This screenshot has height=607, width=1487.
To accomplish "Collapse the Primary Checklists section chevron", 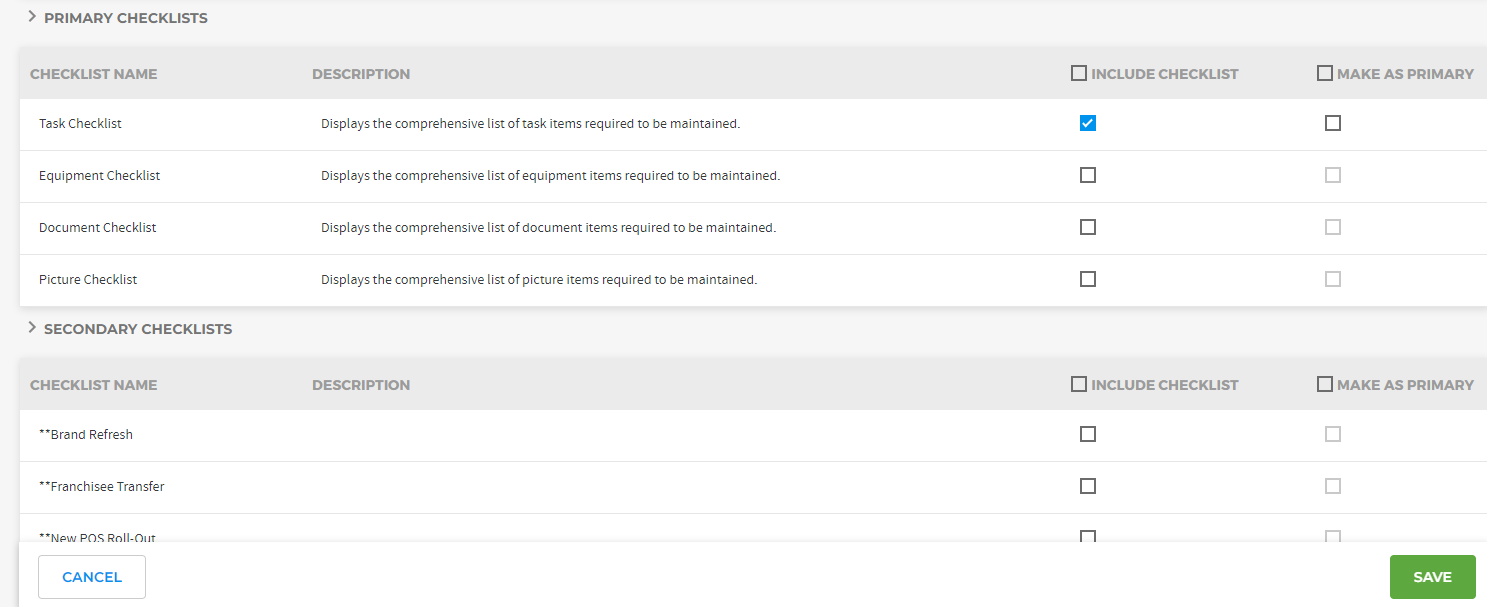I will (x=32, y=17).
